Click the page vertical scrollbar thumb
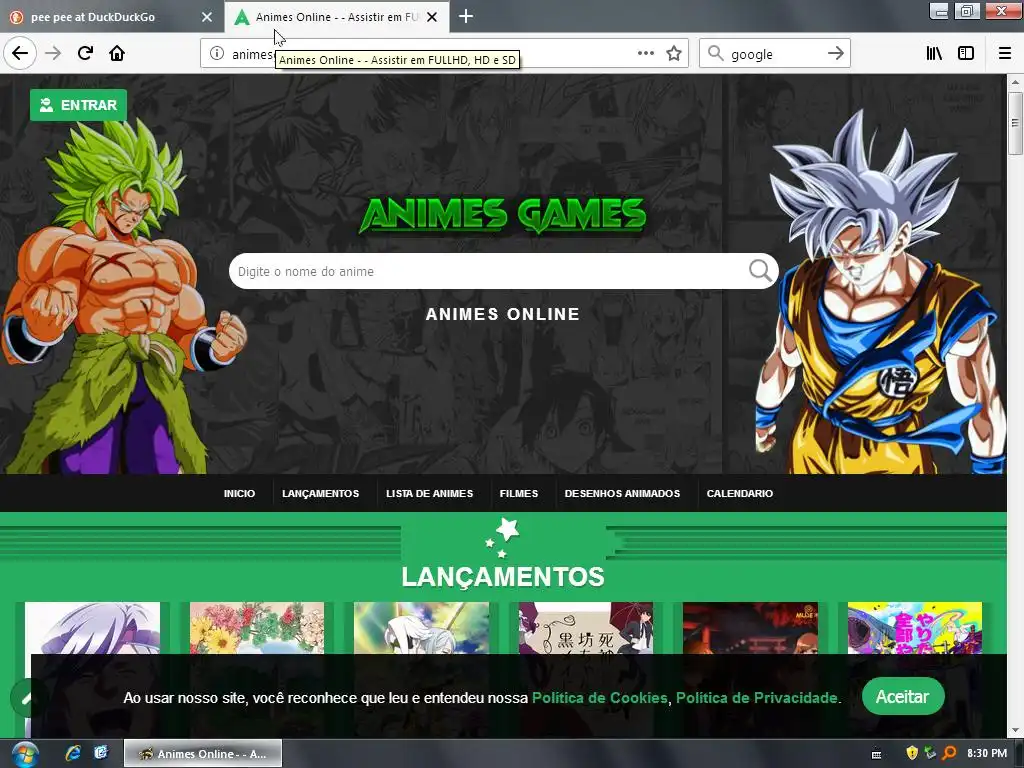The image size is (1024, 768). (x=1014, y=122)
